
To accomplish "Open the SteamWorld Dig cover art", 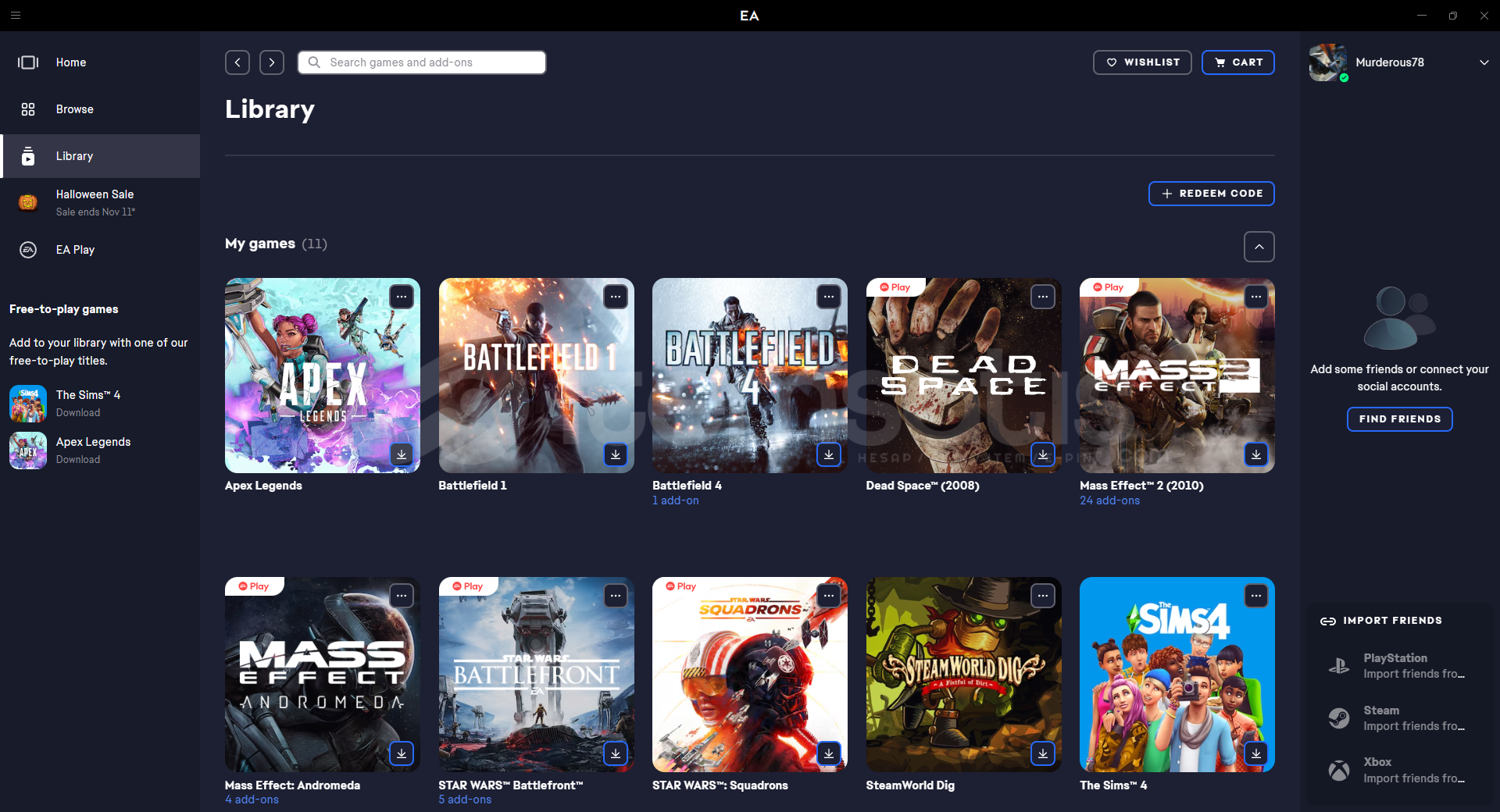I will pos(963,675).
